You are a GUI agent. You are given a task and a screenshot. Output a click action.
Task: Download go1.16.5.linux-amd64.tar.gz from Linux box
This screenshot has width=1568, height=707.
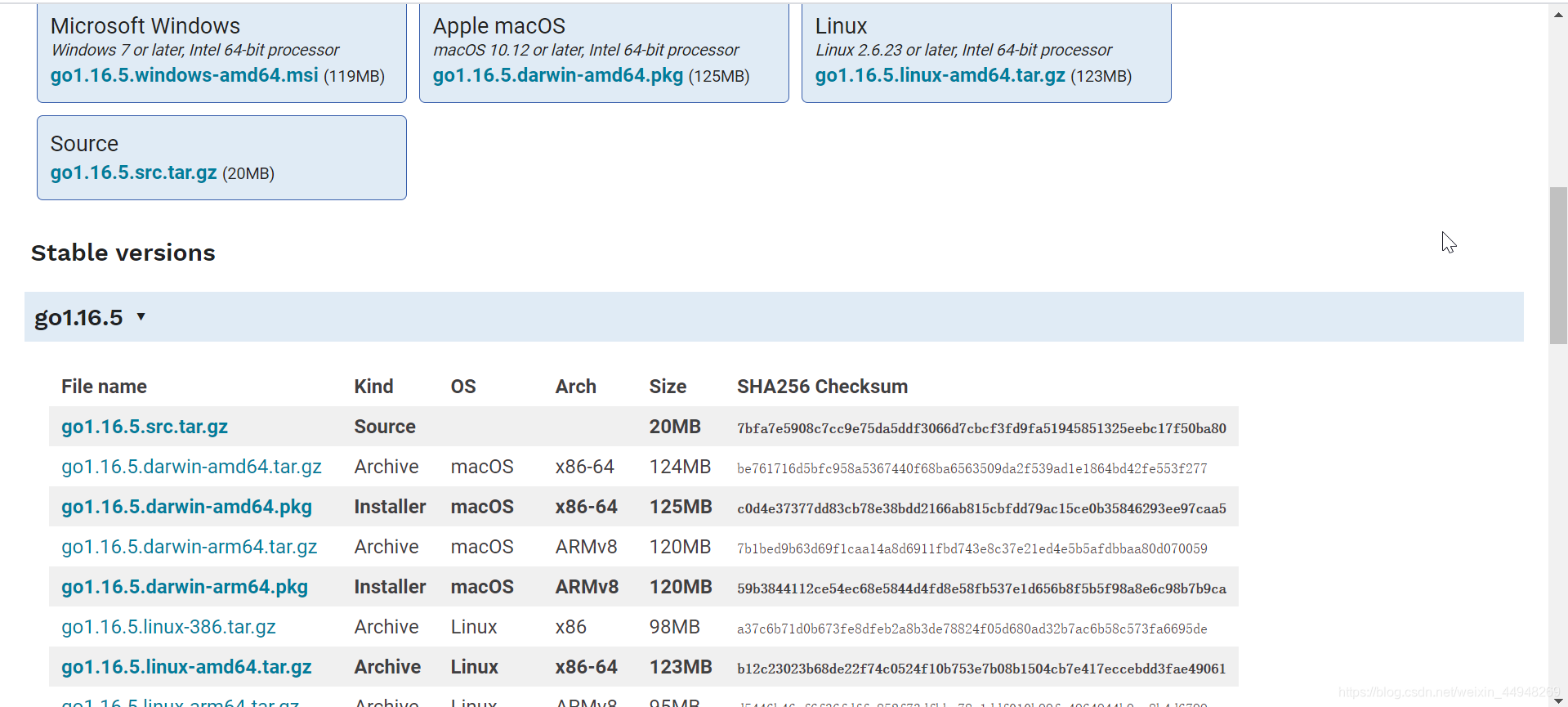[x=940, y=75]
